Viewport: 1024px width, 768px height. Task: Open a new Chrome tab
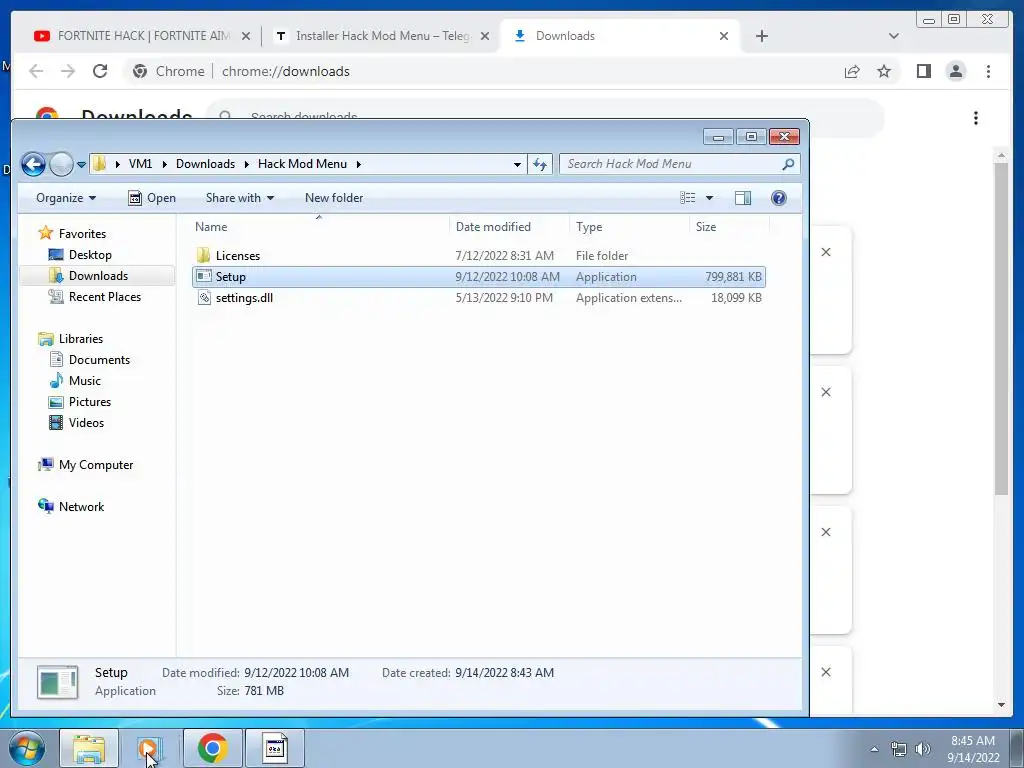[x=761, y=36]
